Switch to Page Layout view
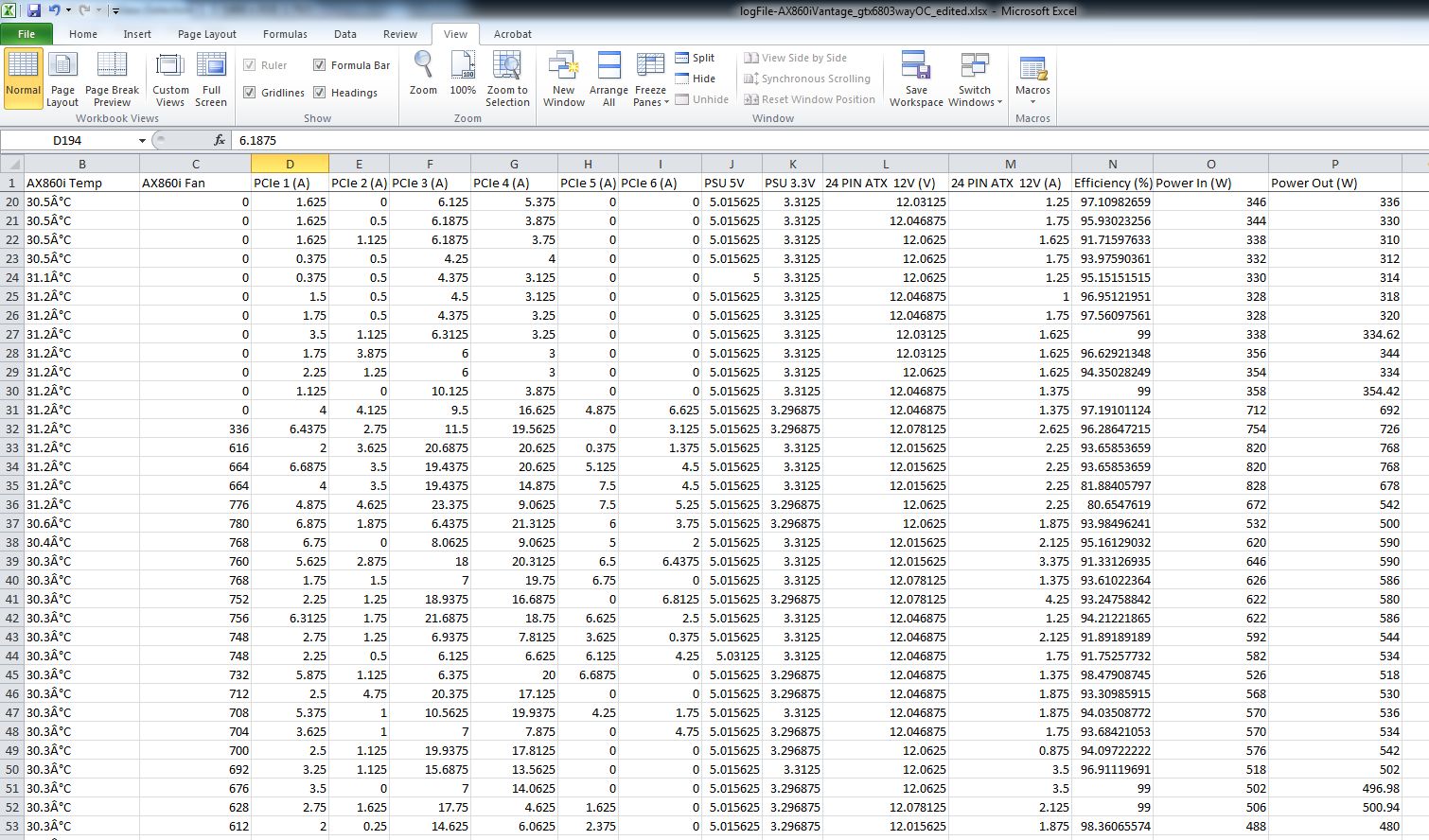1429x840 pixels. pyautogui.click(x=62, y=79)
